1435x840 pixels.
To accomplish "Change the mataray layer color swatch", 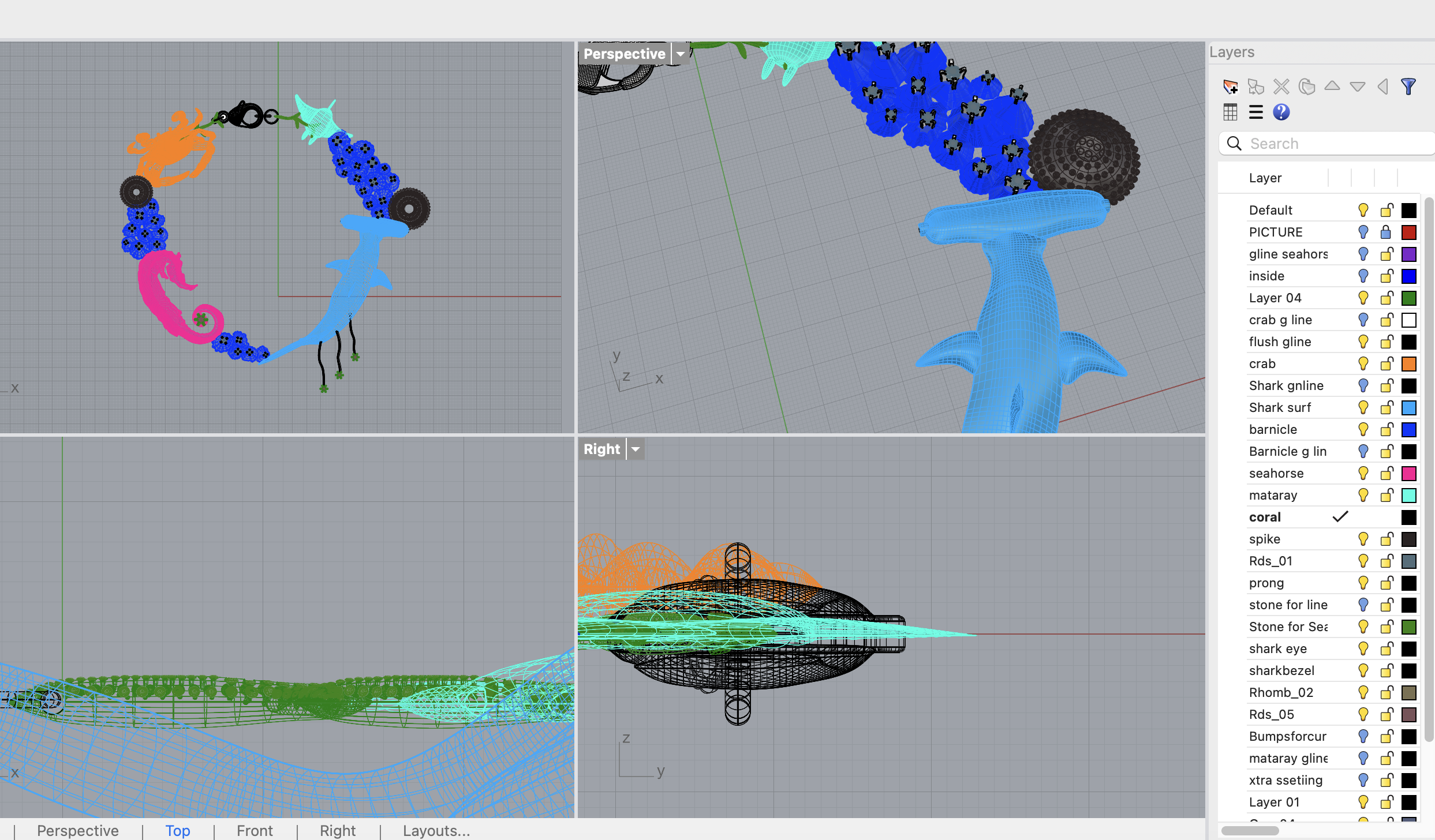I will tap(1410, 495).
